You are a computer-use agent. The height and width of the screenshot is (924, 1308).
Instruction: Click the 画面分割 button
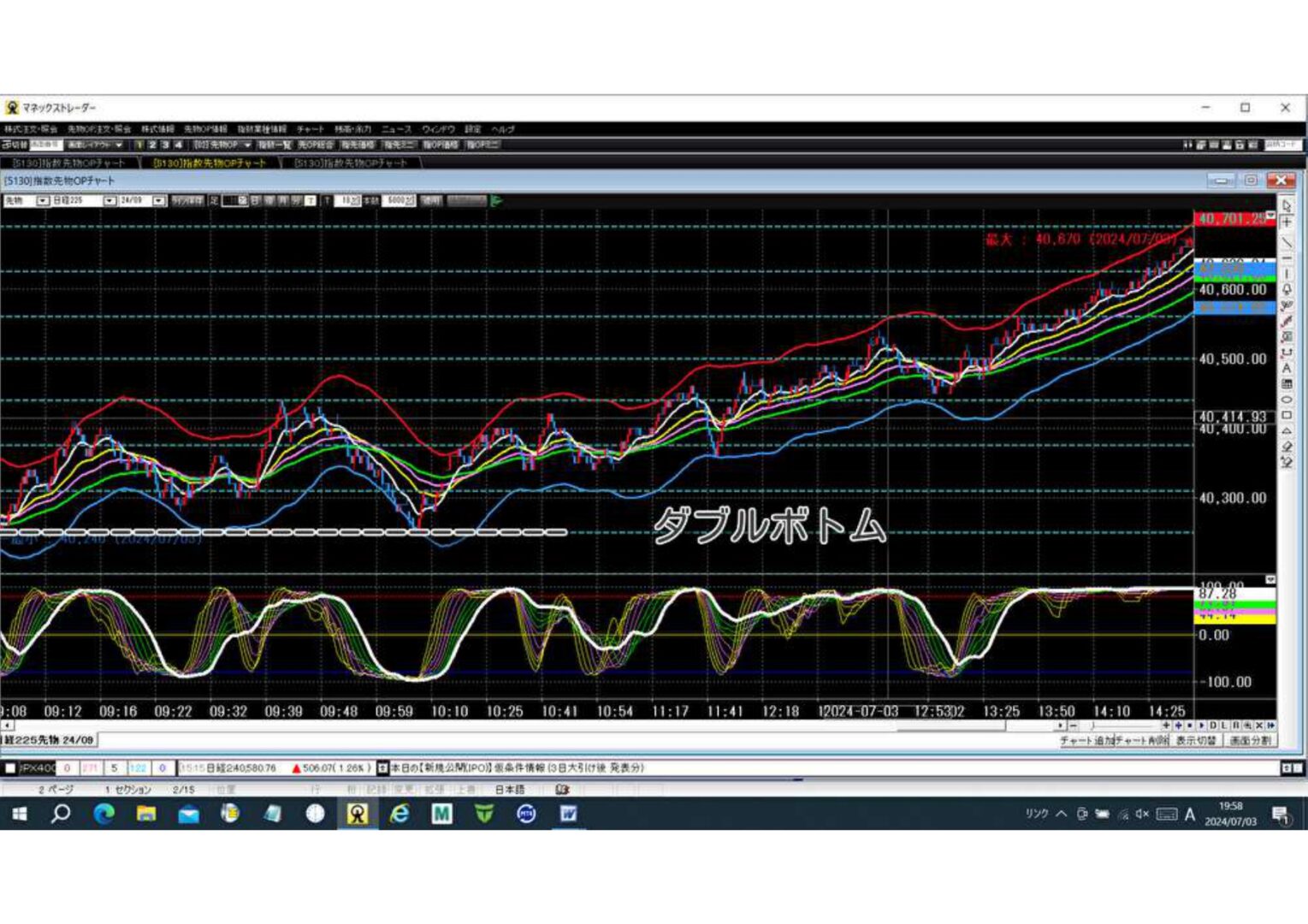coord(1250,741)
